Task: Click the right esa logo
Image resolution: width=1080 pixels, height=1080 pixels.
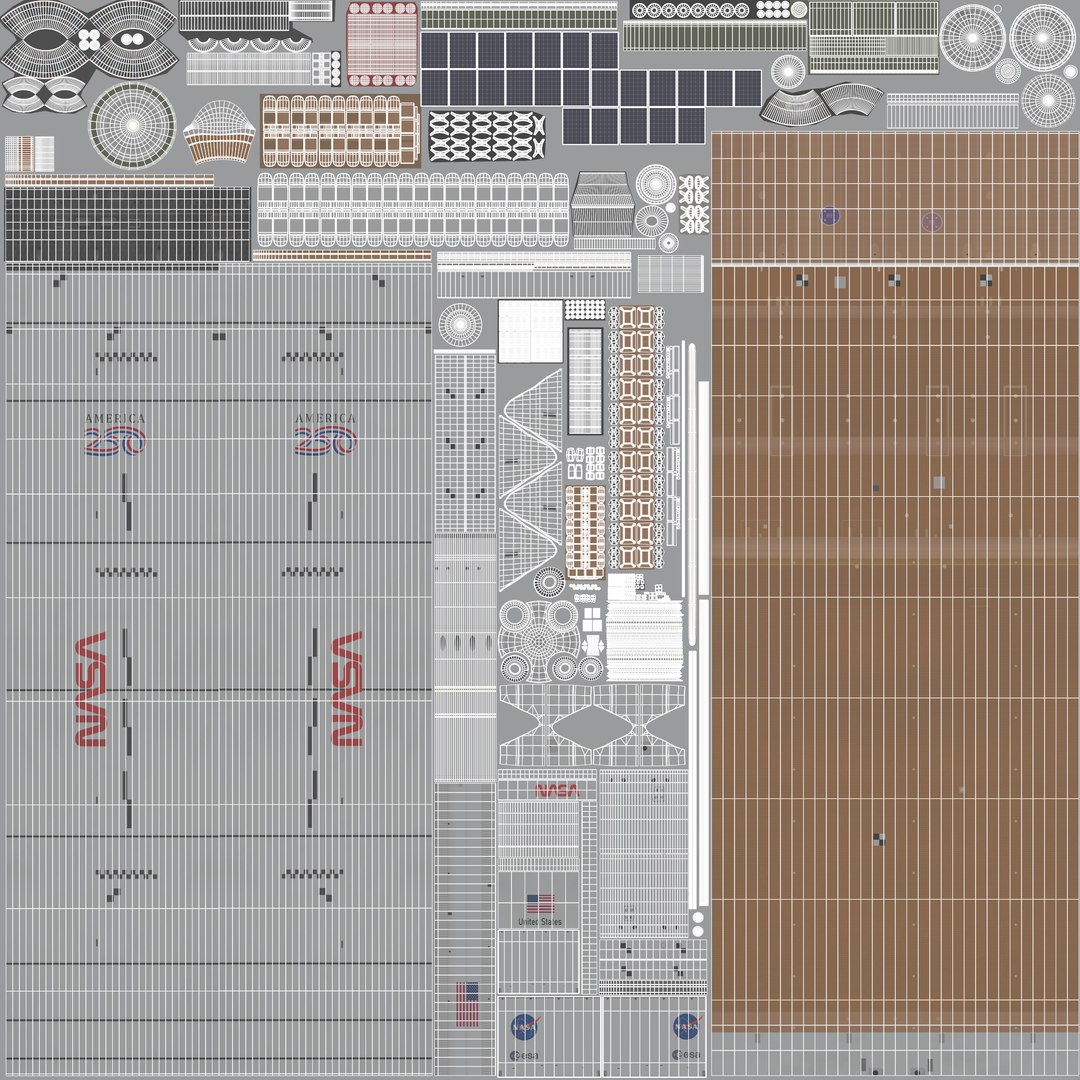Action: click(x=687, y=1055)
